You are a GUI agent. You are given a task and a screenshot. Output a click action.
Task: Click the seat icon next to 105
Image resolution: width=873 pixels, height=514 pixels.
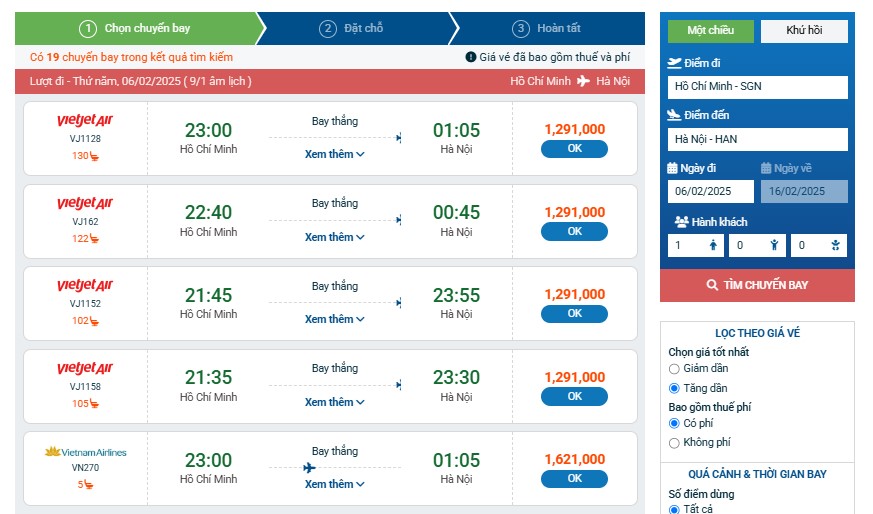(94, 404)
